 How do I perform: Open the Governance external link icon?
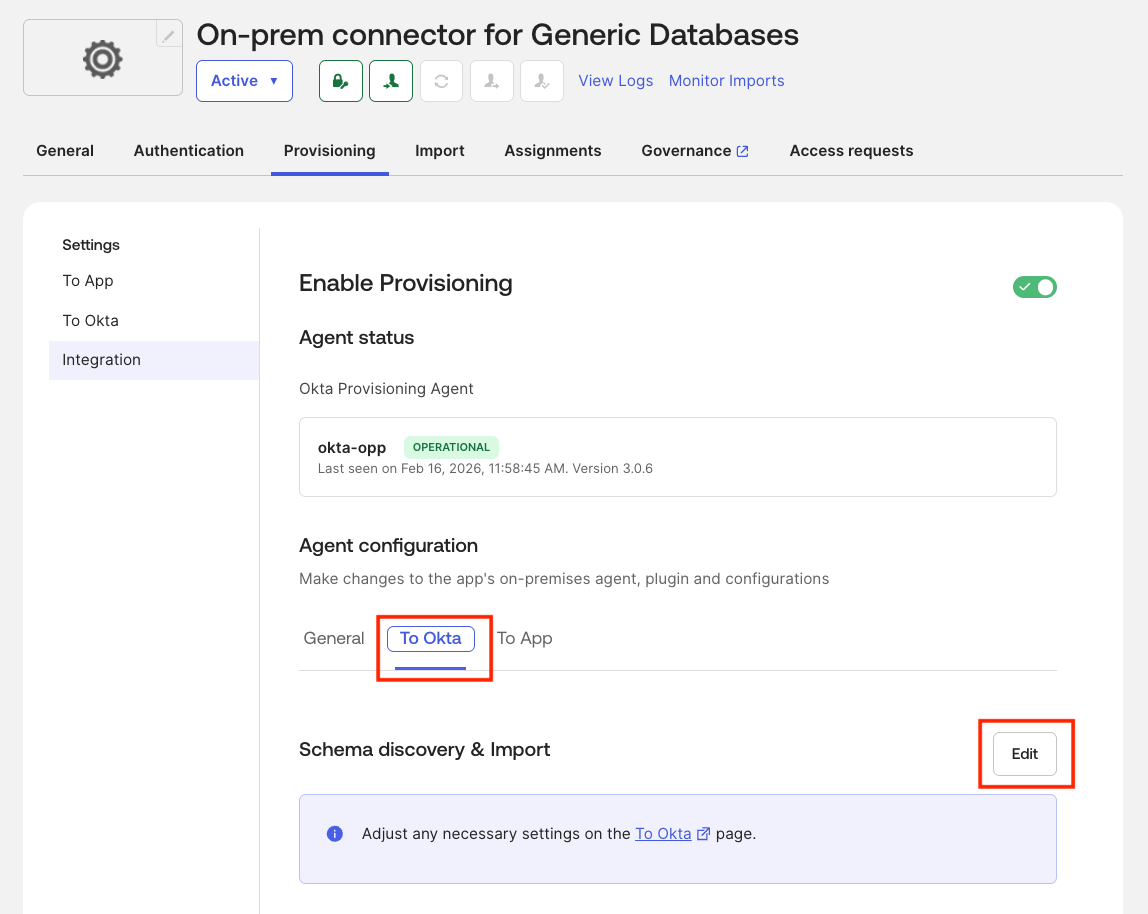pyautogui.click(x=741, y=149)
